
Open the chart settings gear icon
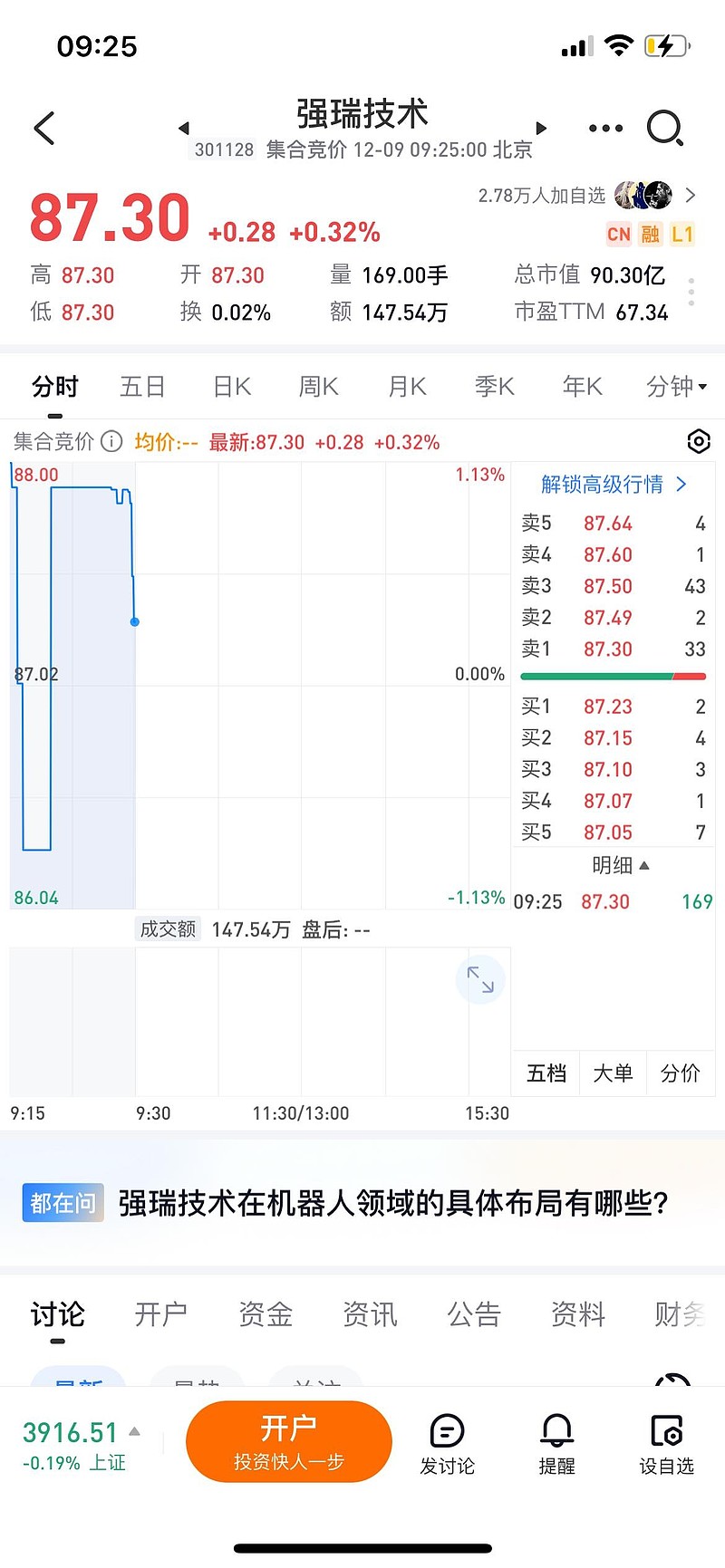pos(698,441)
